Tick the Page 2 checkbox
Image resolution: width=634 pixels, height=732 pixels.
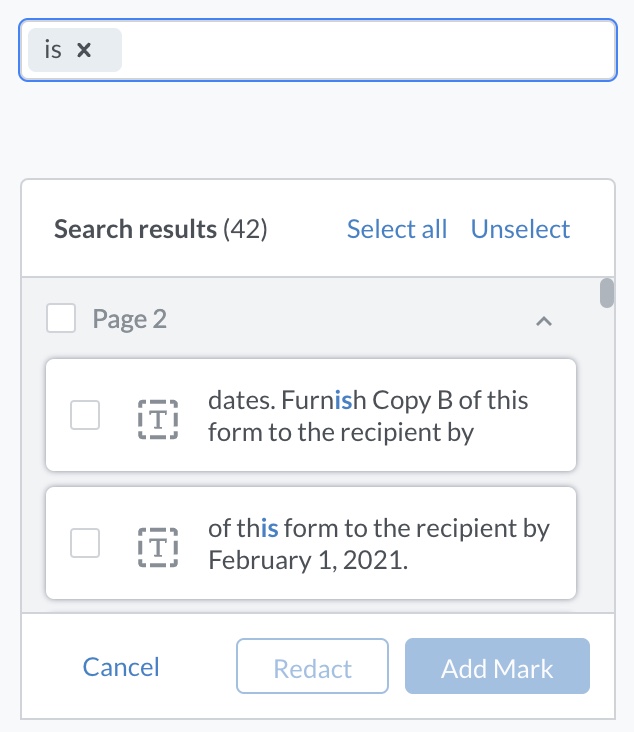[x=61, y=318]
